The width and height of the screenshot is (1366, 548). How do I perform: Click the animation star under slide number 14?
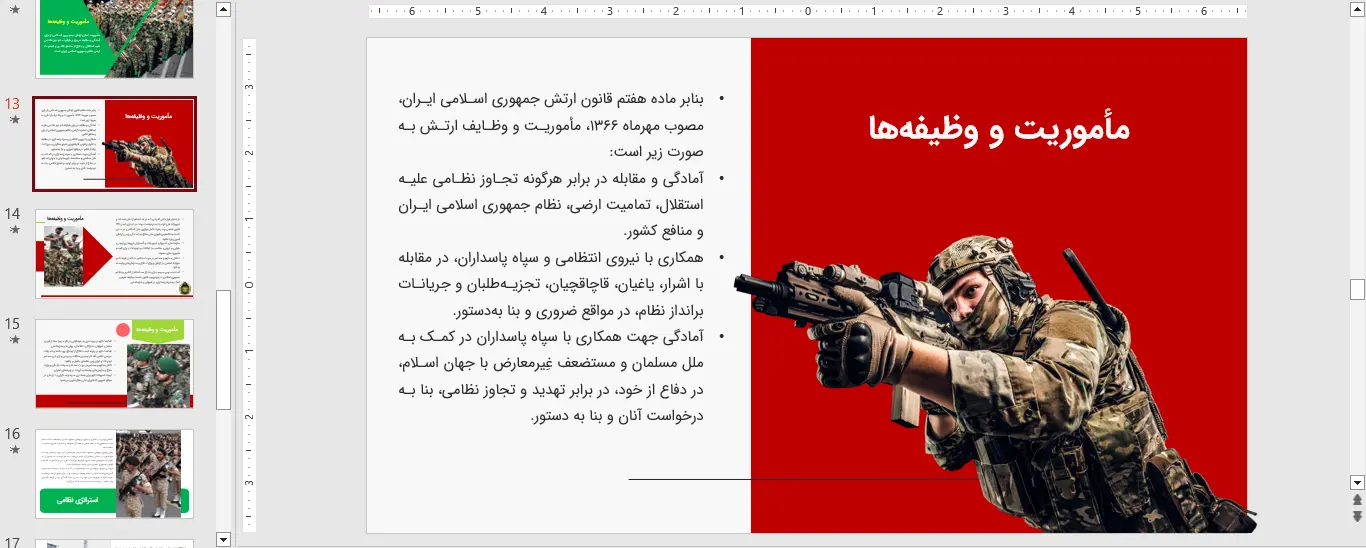point(14,230)
